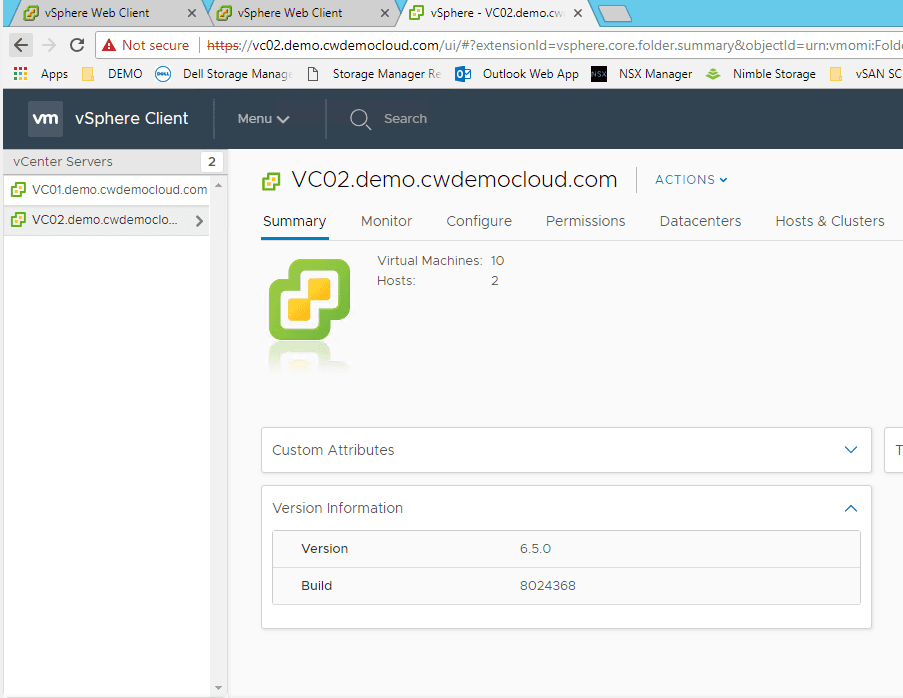Image resolution: width=903 pixels, height=698 pixels.
Task: Select VC01.demo.cwdemocloud.com in sidebar
Action: click(x=107, y=189)
